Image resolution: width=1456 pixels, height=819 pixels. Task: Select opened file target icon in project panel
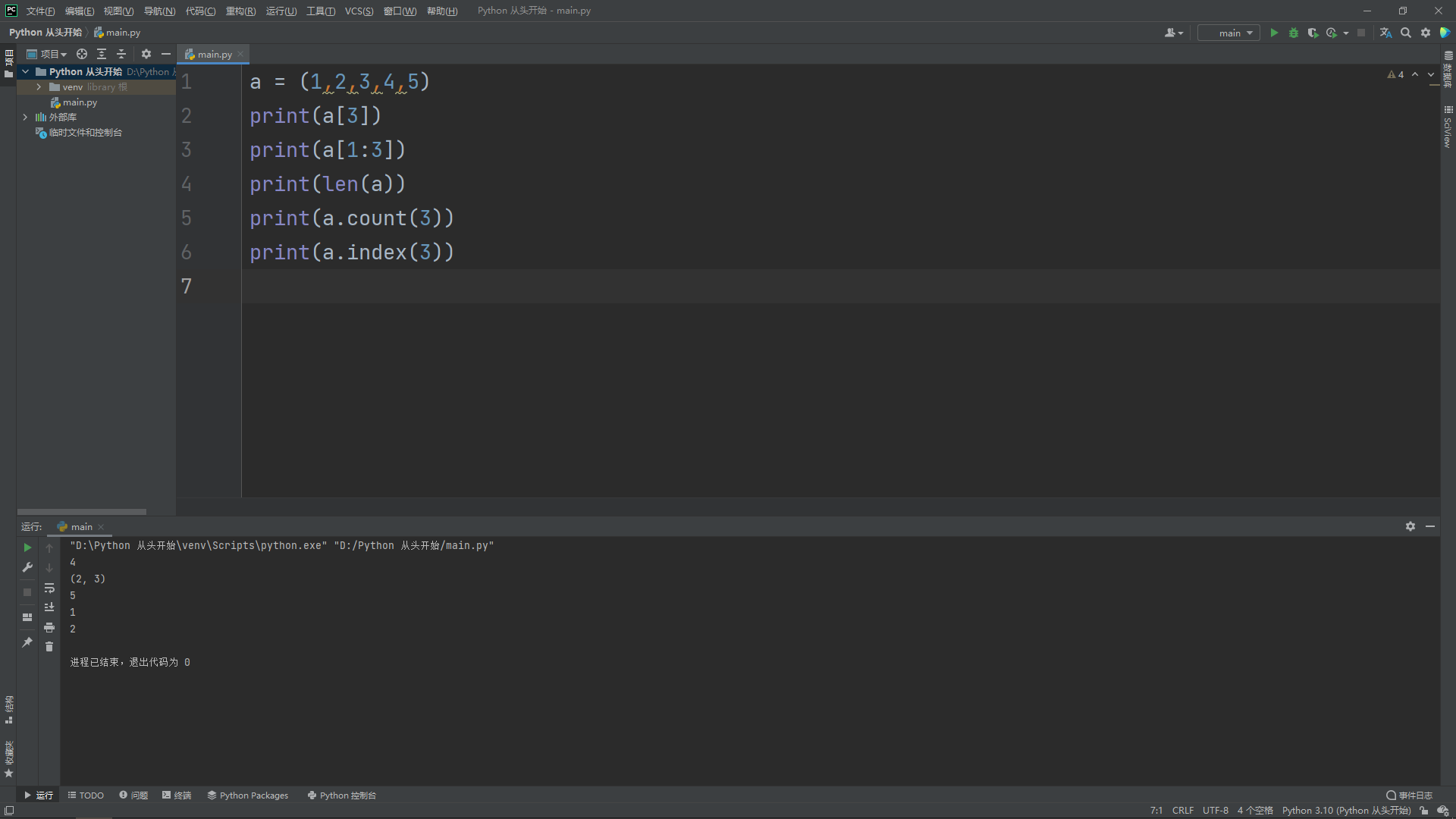tap(82, 55)
